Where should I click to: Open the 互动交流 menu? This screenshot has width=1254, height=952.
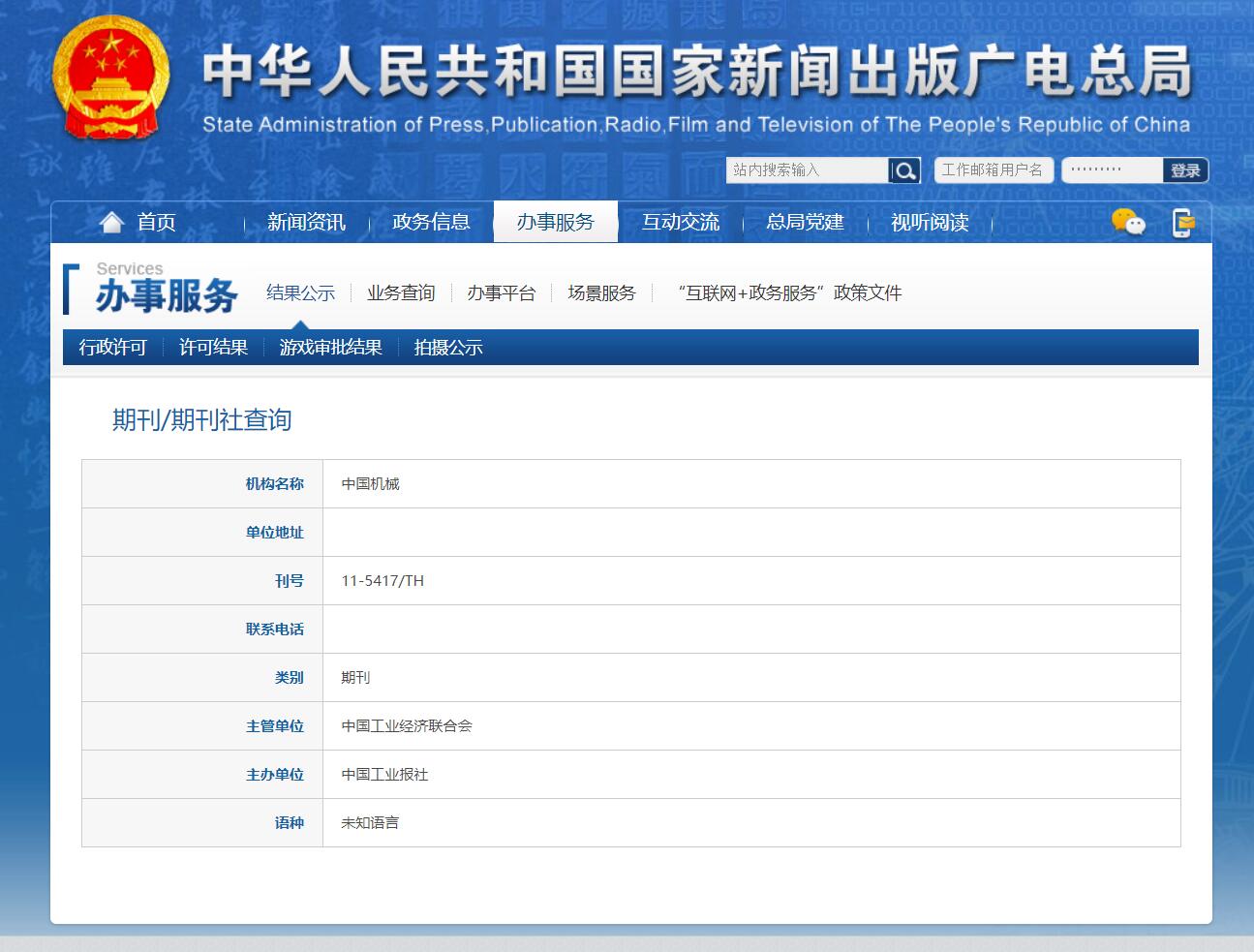coord(681,222)
